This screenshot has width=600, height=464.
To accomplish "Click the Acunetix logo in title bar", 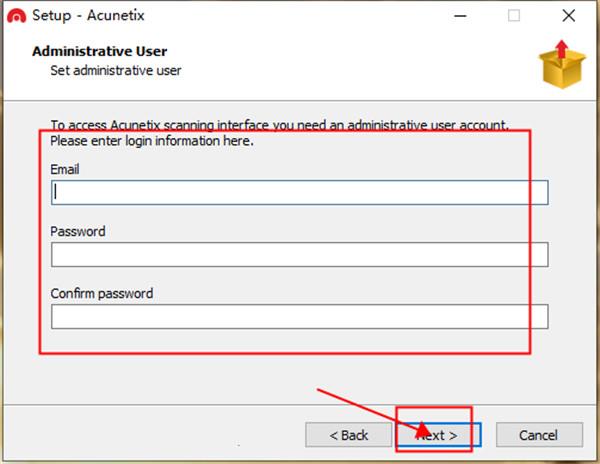I will coord(16,16).
